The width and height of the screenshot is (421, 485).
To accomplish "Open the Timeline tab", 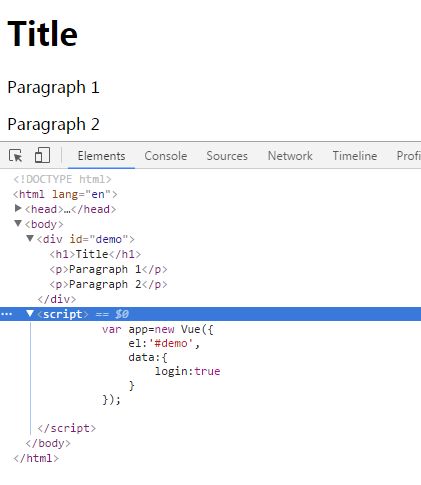I will point(355,156).
